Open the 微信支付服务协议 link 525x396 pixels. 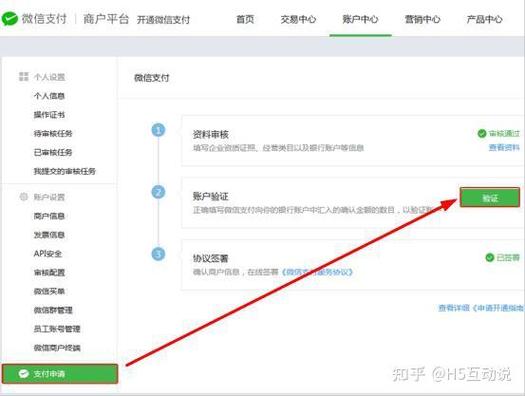point(317,272)
